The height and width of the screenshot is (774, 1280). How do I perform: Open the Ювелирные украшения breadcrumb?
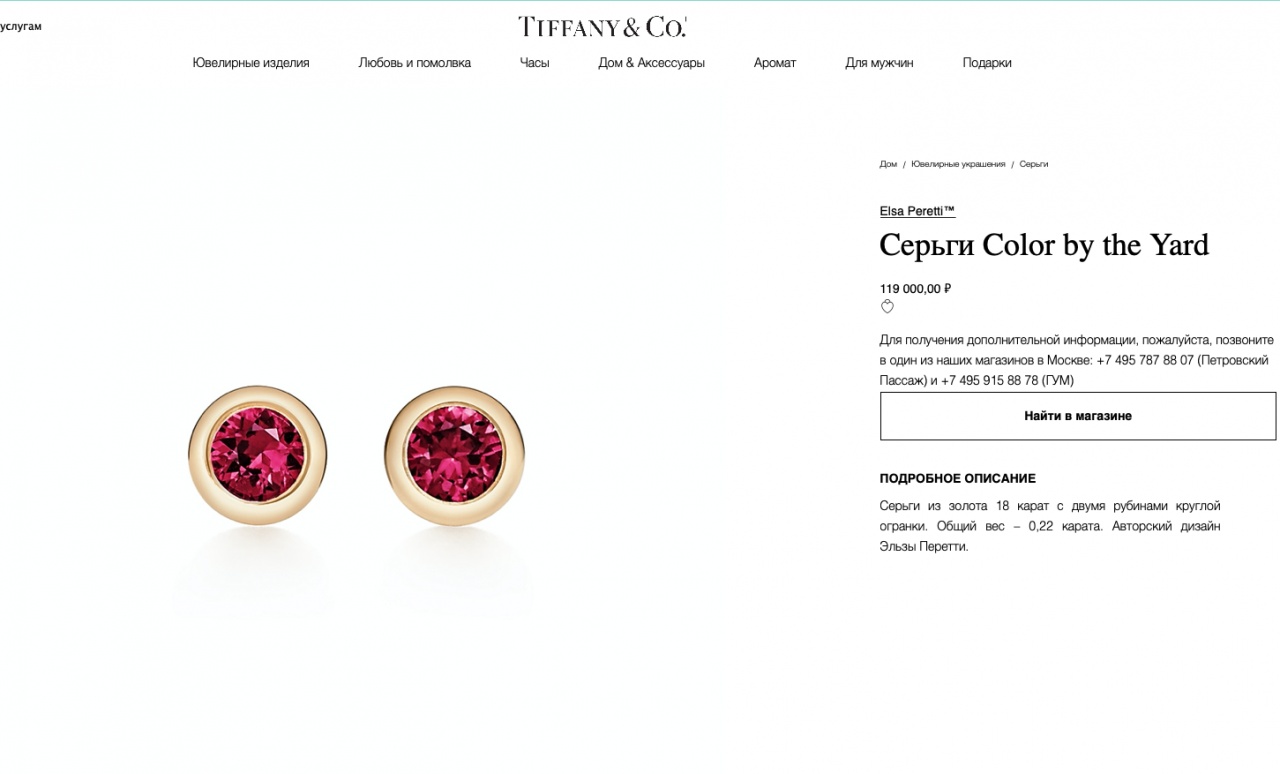pyautogui.click(x=958, y=164)
